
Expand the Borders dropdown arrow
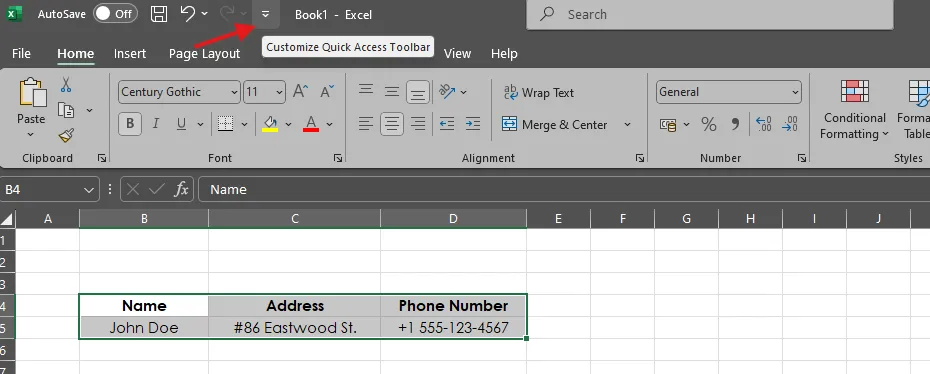(x=244, y=124)
